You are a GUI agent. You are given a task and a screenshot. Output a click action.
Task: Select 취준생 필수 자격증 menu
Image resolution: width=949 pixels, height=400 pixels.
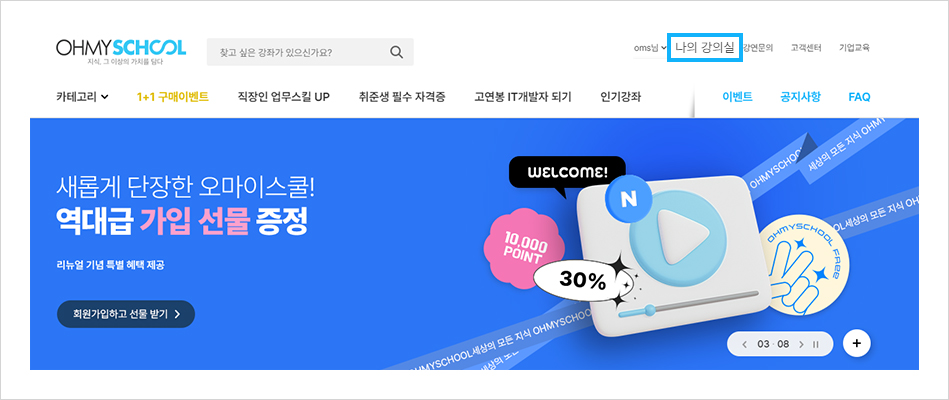(402, 96)
